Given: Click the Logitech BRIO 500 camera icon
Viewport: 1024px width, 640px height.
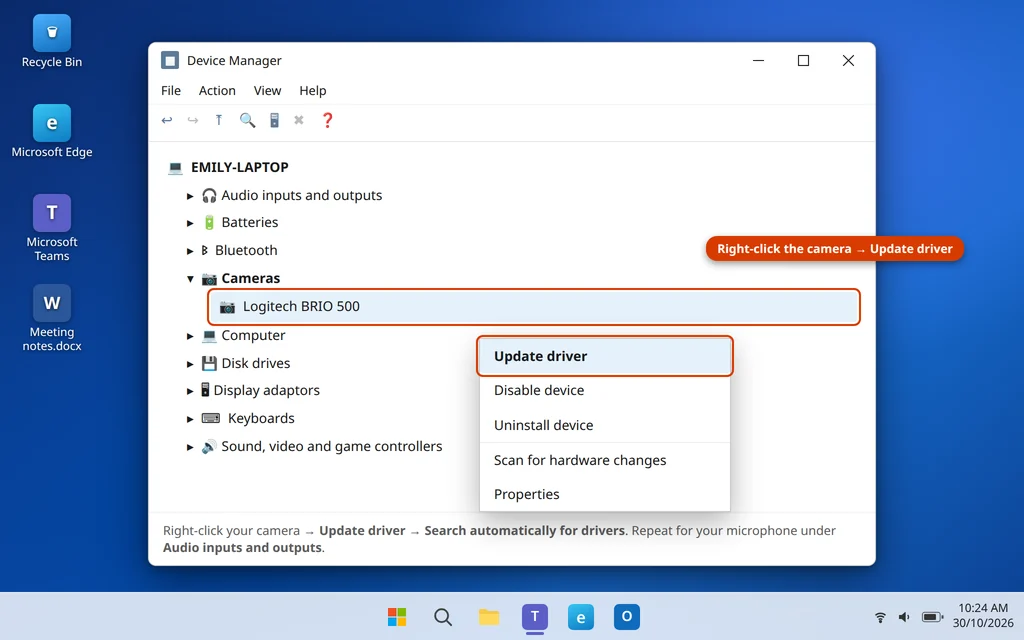Looking at the screenshot, I should 227,307.
